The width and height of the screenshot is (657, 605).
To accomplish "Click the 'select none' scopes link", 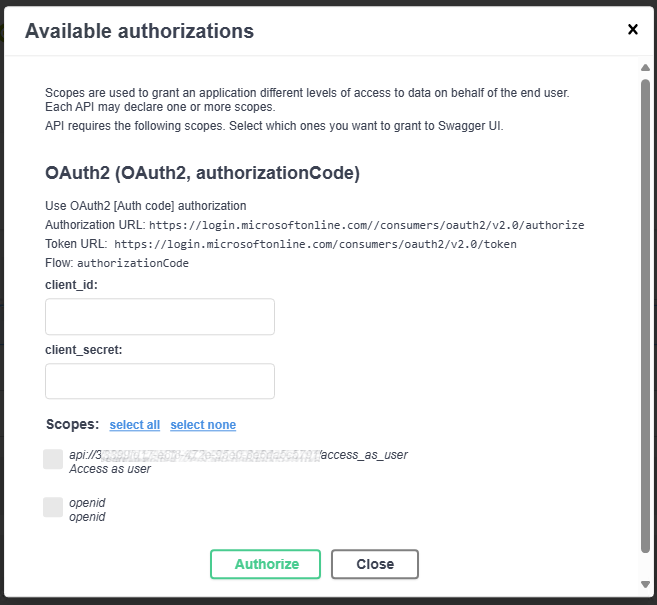I will (x=203, y=425).
